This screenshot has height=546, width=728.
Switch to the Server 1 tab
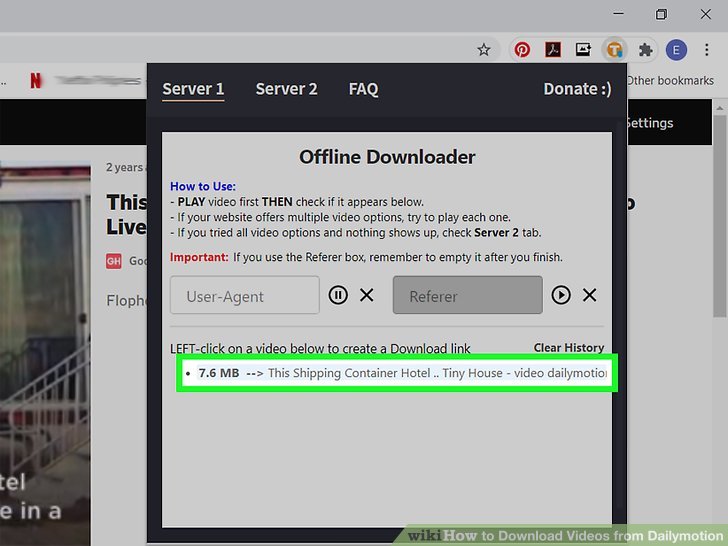193,89
